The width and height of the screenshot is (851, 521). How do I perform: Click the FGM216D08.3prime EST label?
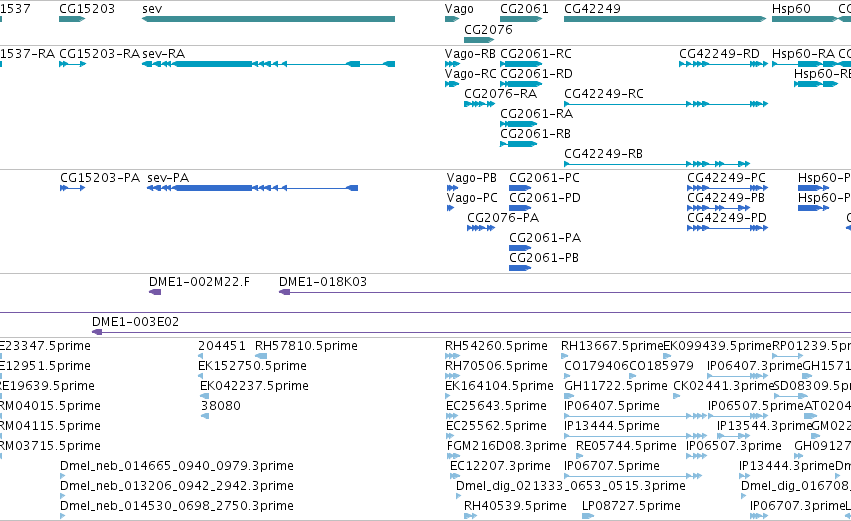(x=507, y=447)
